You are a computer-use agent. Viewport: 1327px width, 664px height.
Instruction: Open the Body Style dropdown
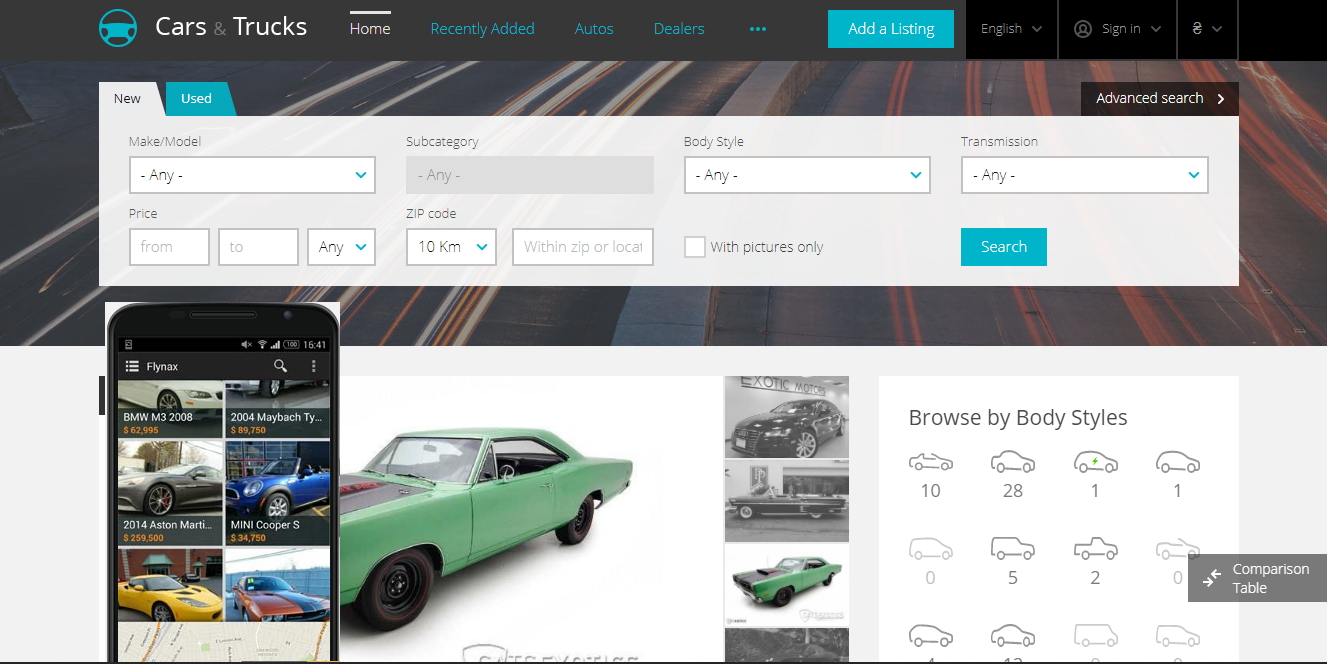[807, 175]
